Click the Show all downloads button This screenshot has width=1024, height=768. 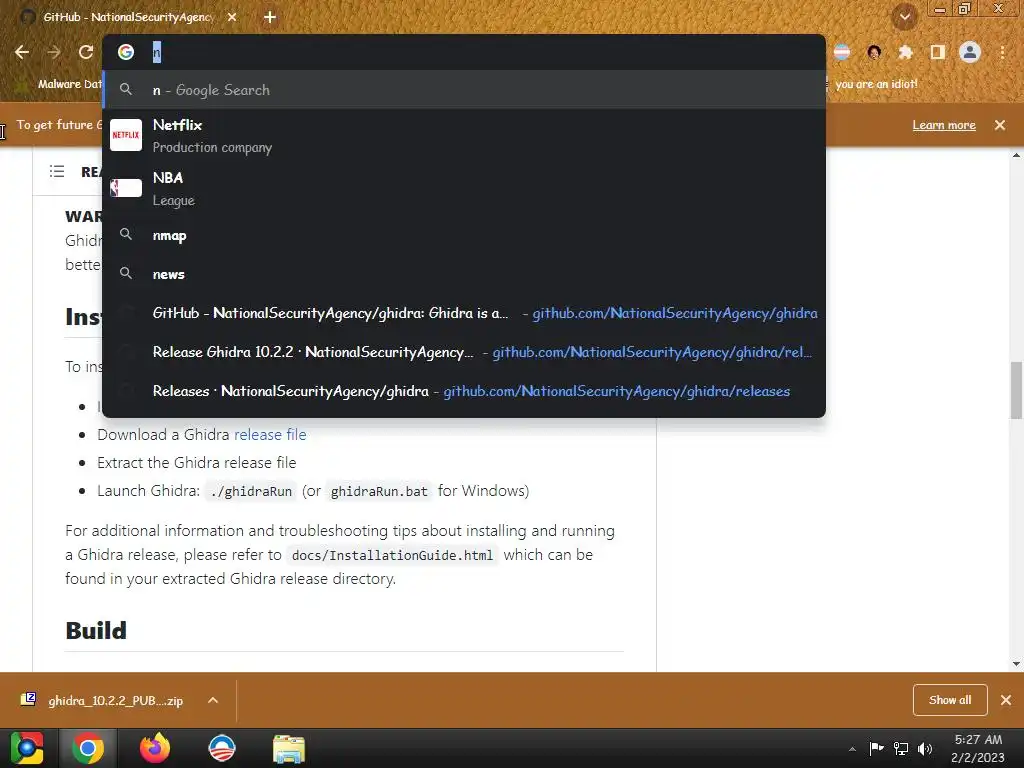point(950,700)
